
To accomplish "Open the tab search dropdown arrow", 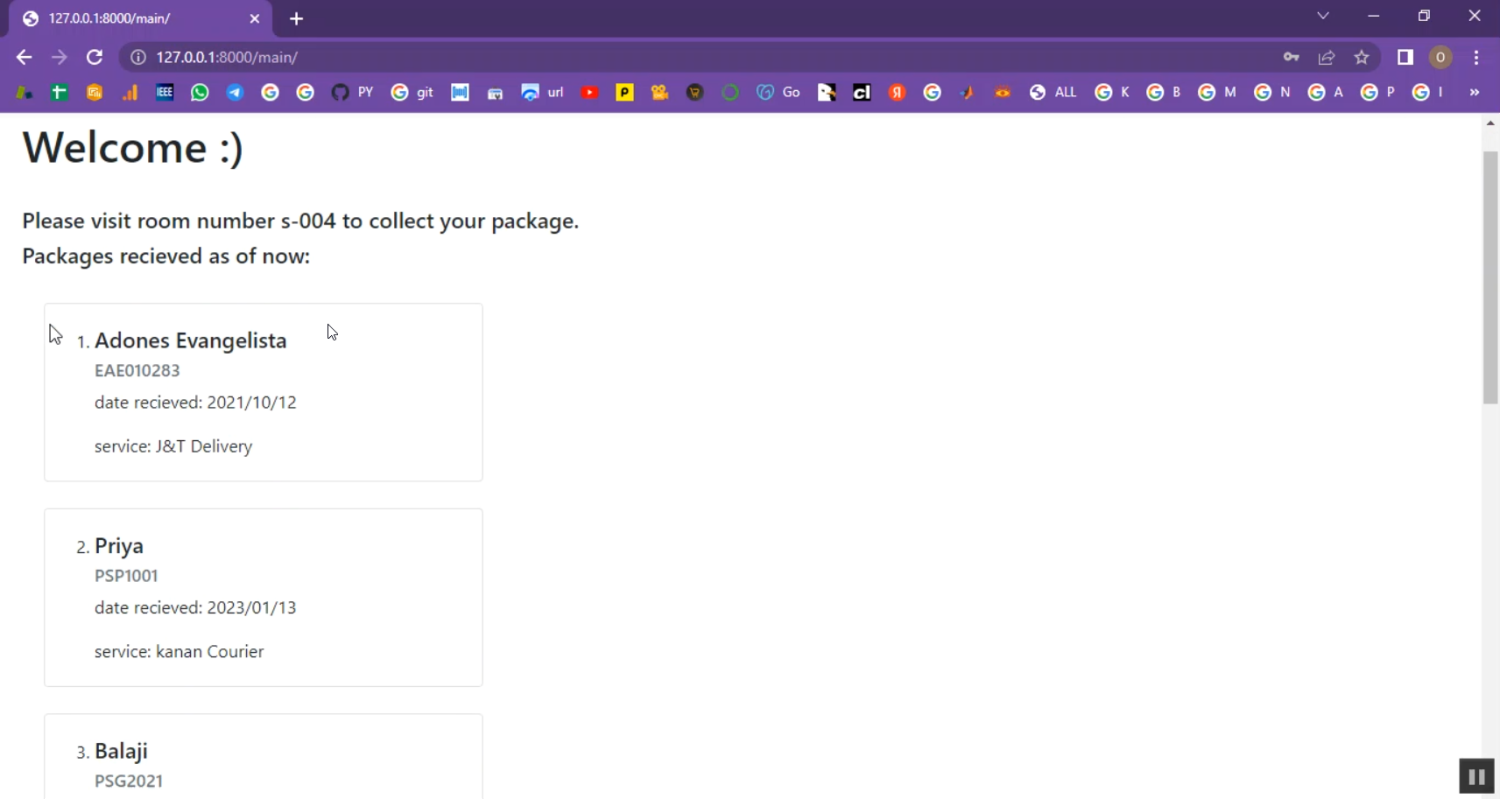I will tap(1323, 16).
